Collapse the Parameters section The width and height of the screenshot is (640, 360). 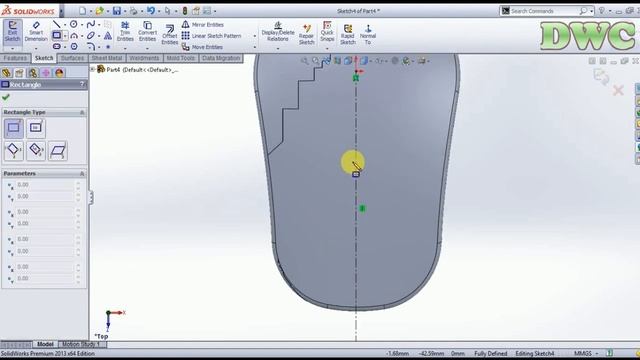pos(82,173)
